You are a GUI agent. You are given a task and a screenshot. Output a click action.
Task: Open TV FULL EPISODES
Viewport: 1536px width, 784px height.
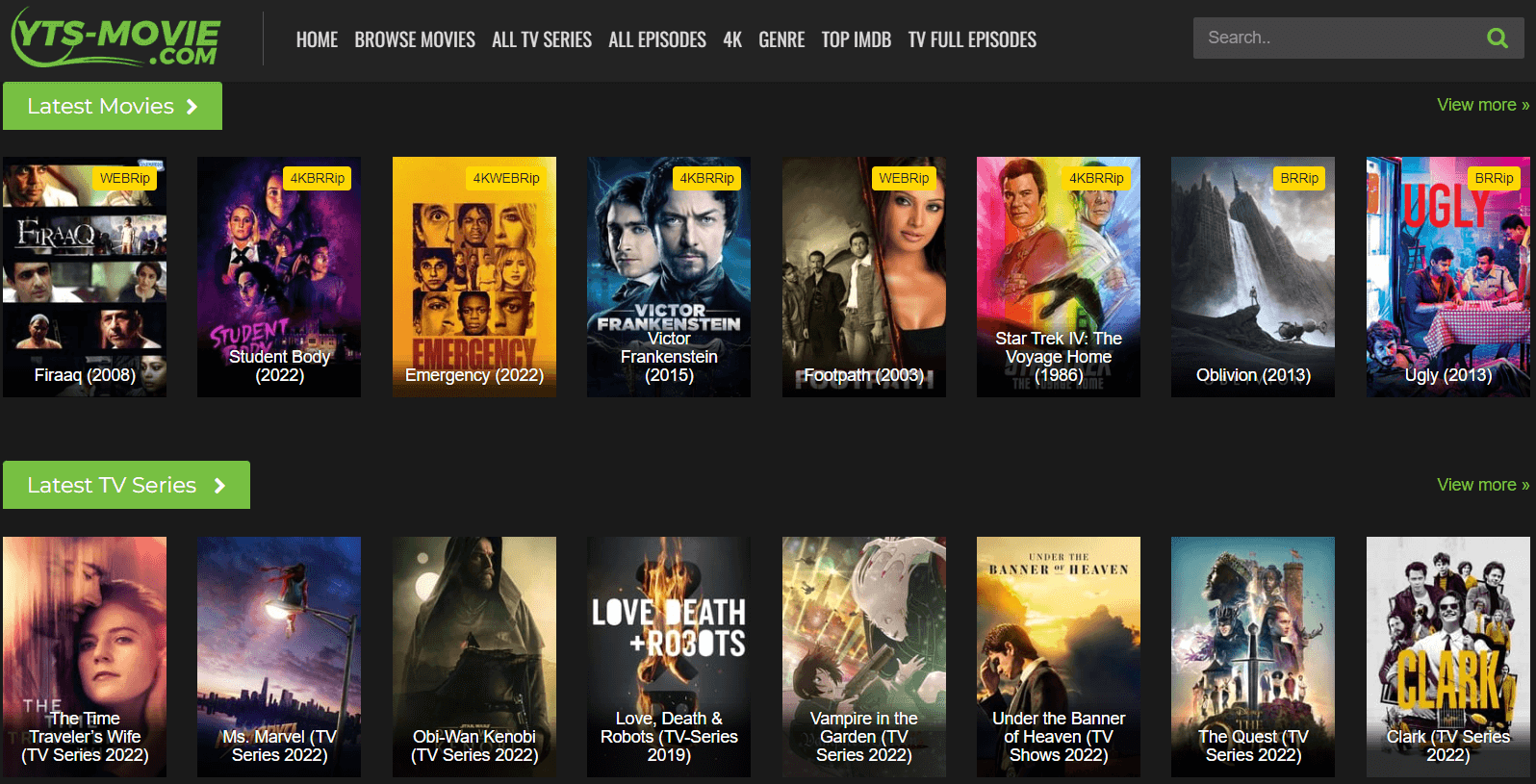(x=972, y=39)
